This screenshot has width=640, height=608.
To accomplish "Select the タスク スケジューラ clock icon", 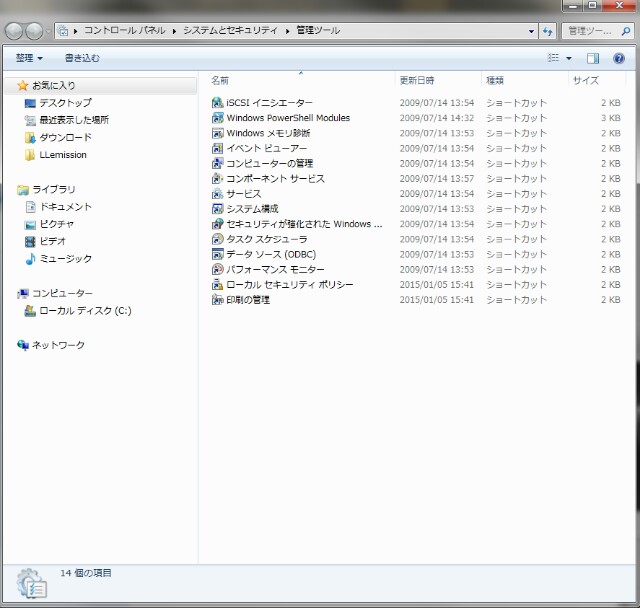I will click(x=218, y=239).
